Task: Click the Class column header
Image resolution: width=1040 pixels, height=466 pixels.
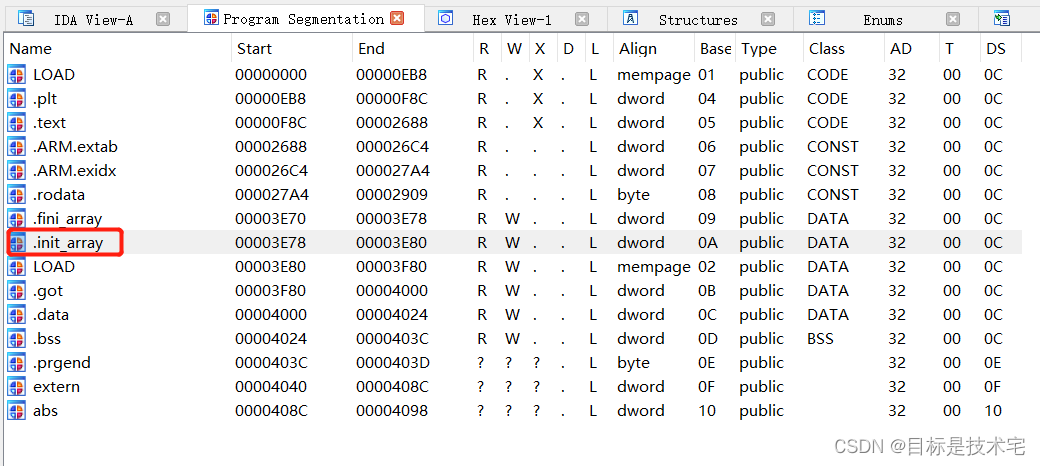Action: [826, 49]
